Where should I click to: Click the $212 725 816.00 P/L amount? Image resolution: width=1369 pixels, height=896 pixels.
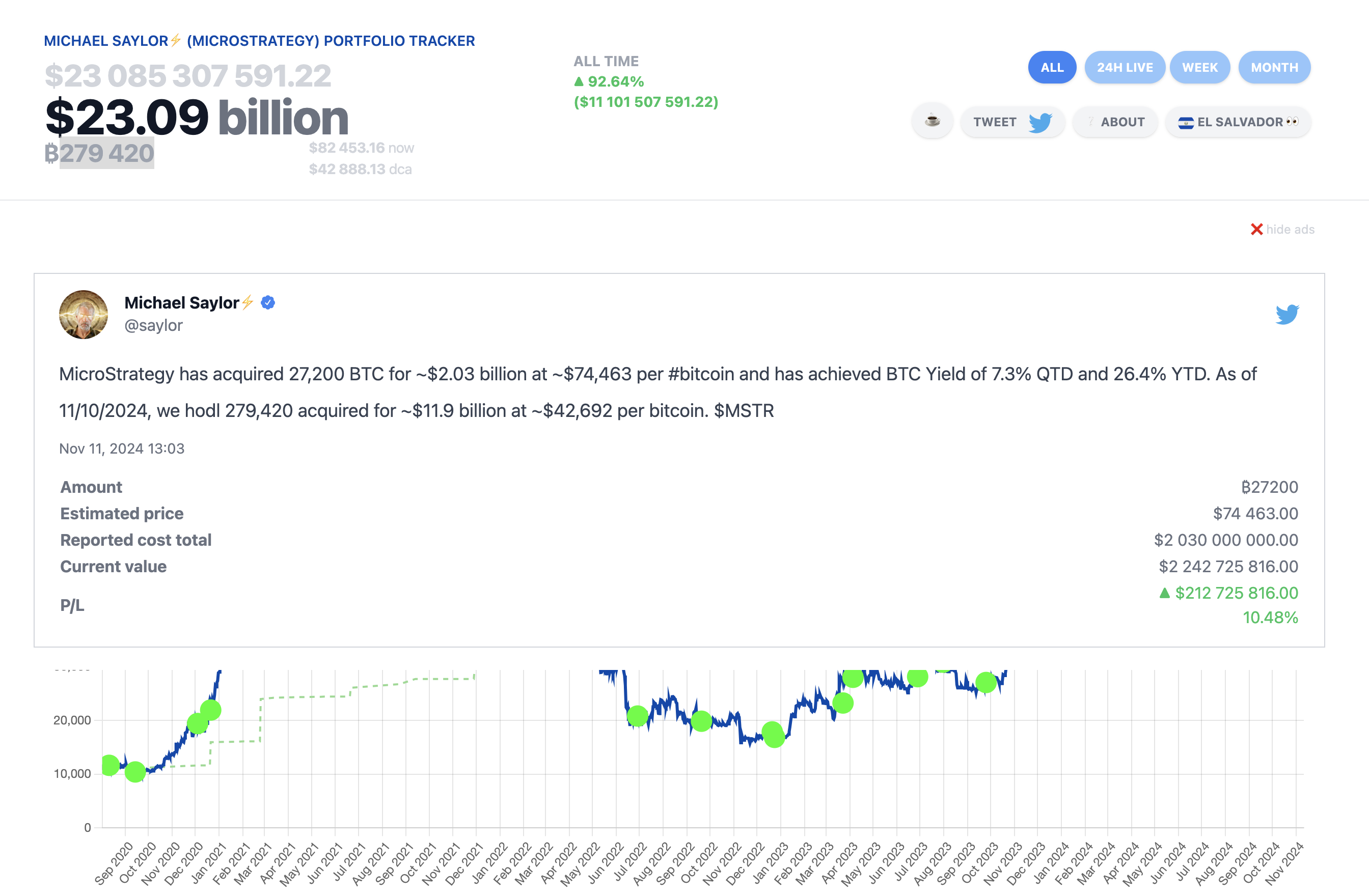1236,593
